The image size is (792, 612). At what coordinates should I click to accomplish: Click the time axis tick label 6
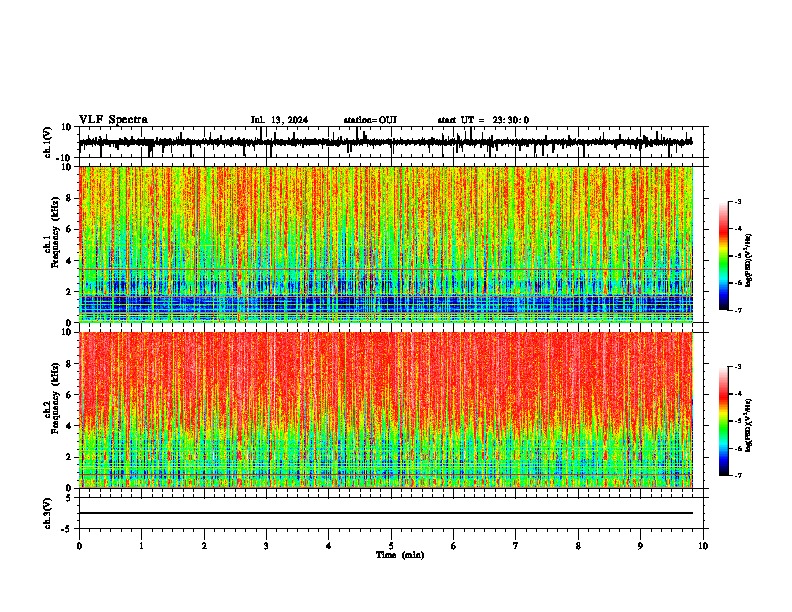click(454, 546)
